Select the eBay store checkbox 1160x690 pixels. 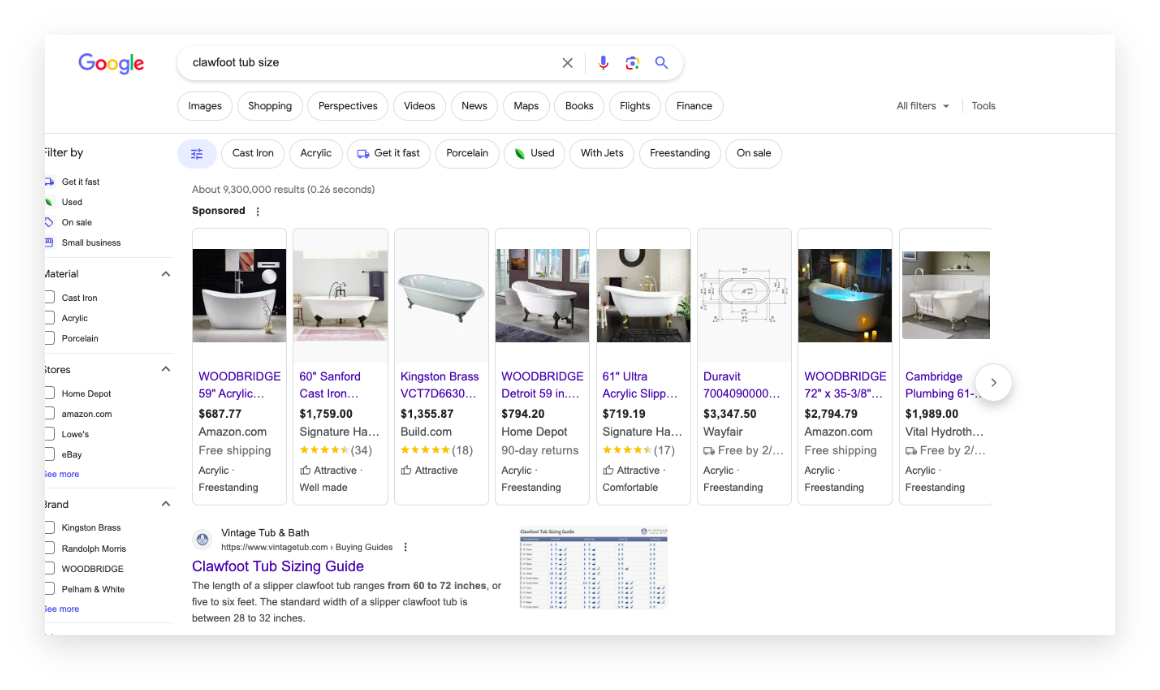50,454
